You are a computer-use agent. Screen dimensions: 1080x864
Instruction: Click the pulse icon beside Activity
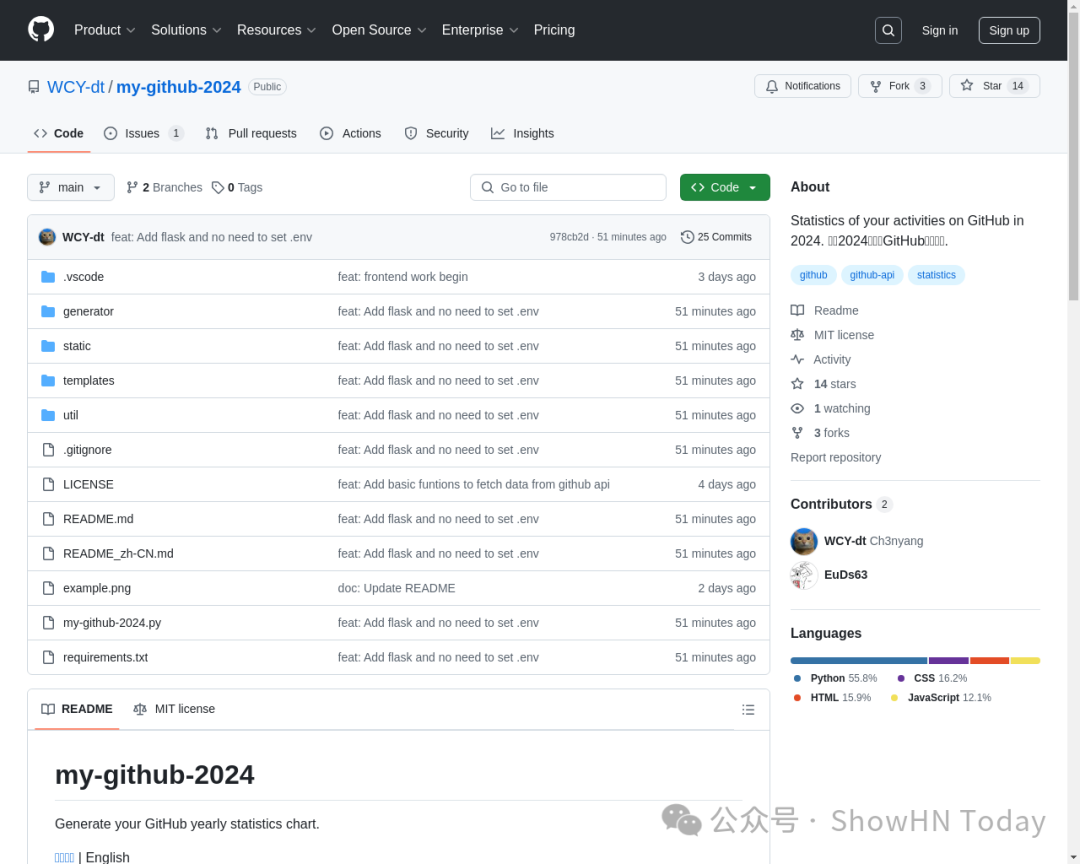point(797,360)
